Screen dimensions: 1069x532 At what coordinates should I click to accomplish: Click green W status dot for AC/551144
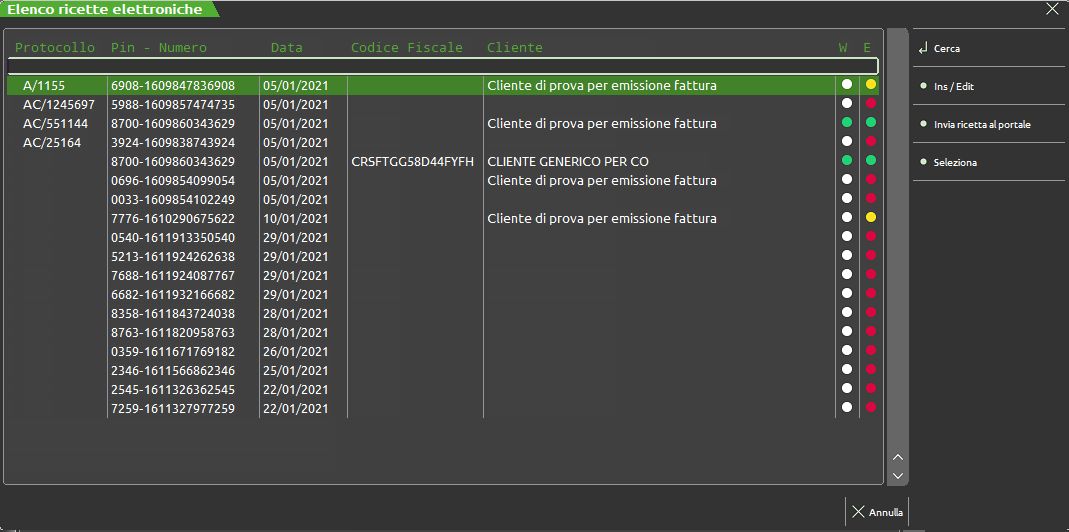click(x=847, y=123)
